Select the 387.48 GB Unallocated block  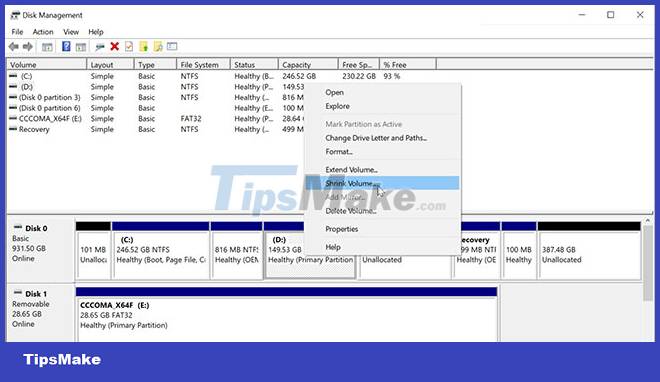click(589, 251)
